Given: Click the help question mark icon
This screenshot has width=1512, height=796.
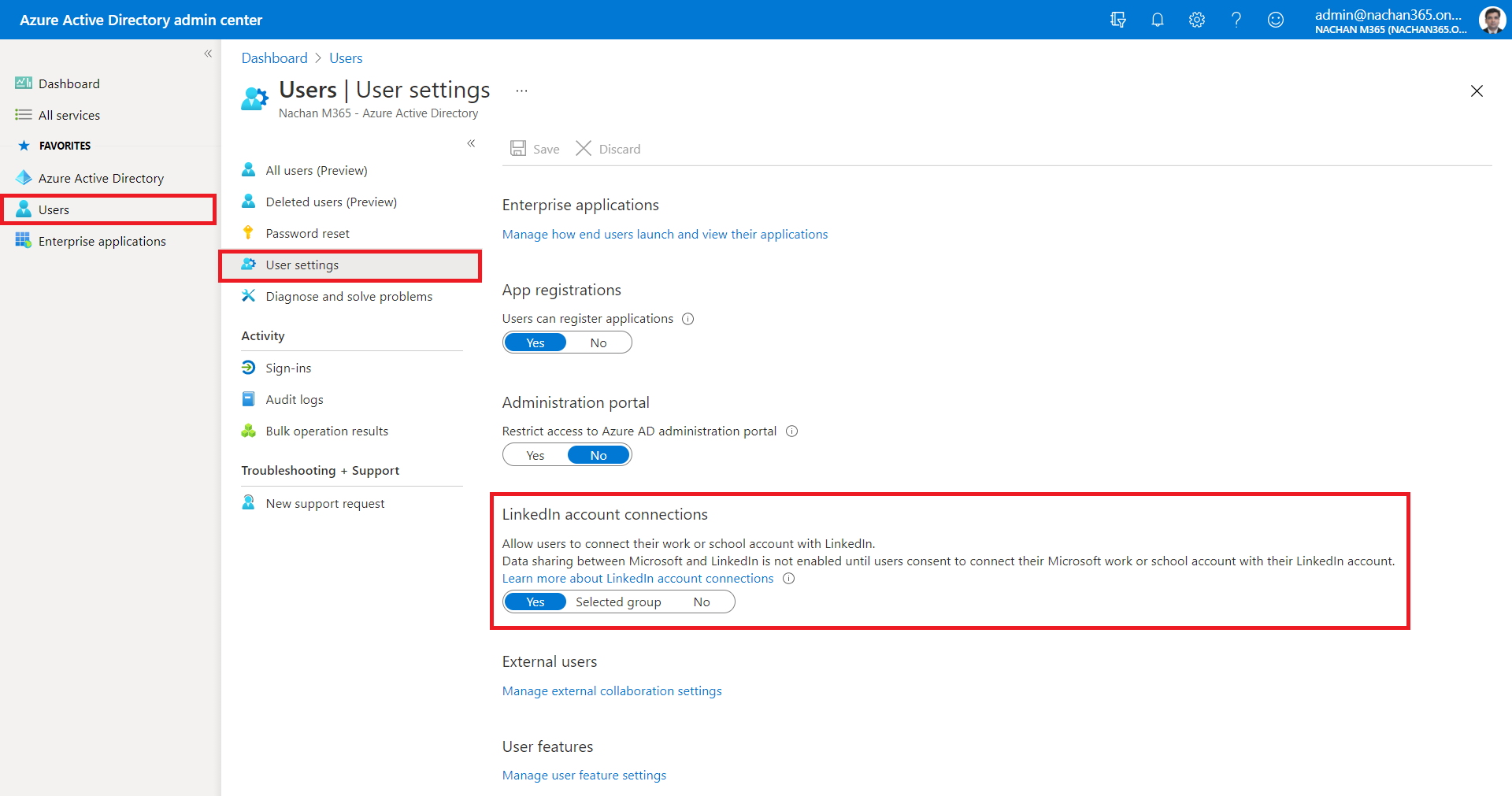Looking at the screenshot, I should click(1236, 20).
